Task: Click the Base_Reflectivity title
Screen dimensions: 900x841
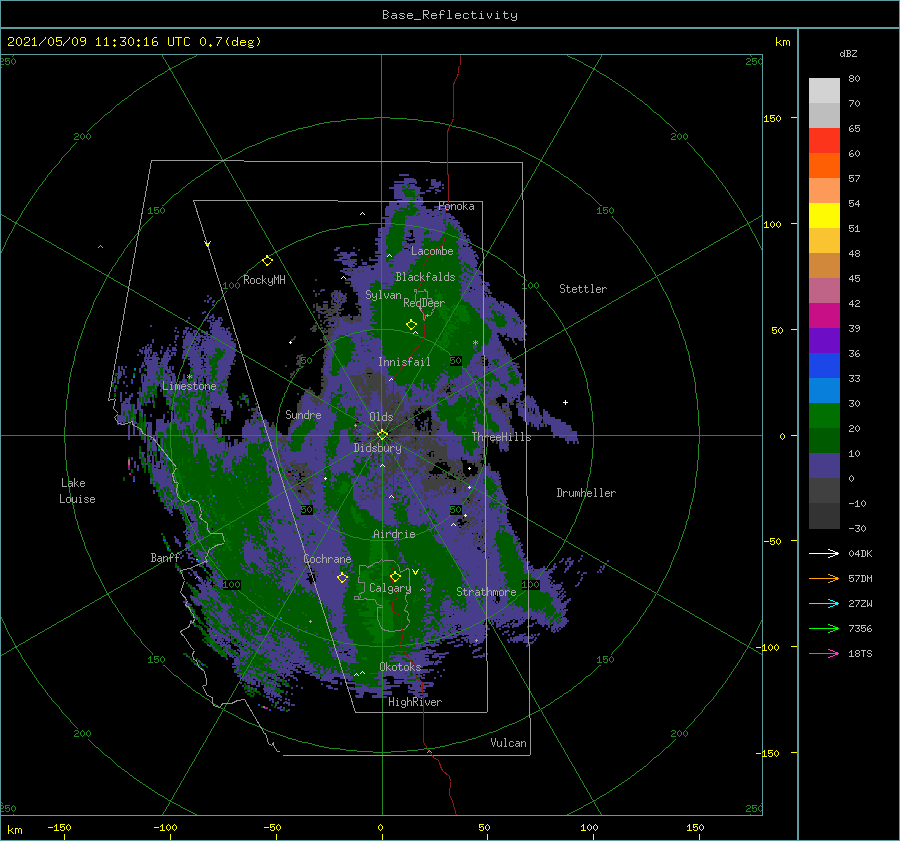Action: pyautogui.click(x=450, y=15)
